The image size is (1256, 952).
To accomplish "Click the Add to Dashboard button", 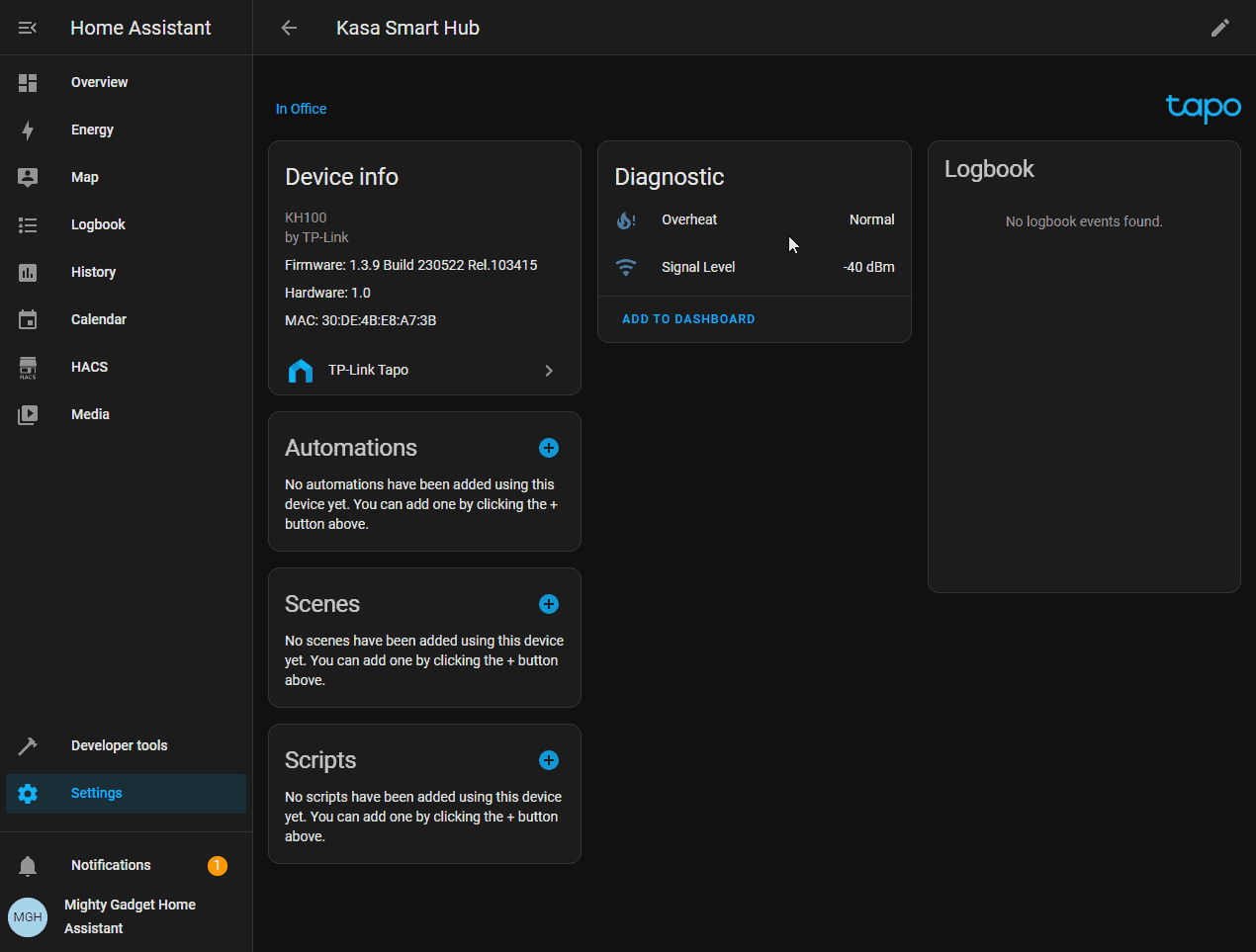I will (688, 319).
